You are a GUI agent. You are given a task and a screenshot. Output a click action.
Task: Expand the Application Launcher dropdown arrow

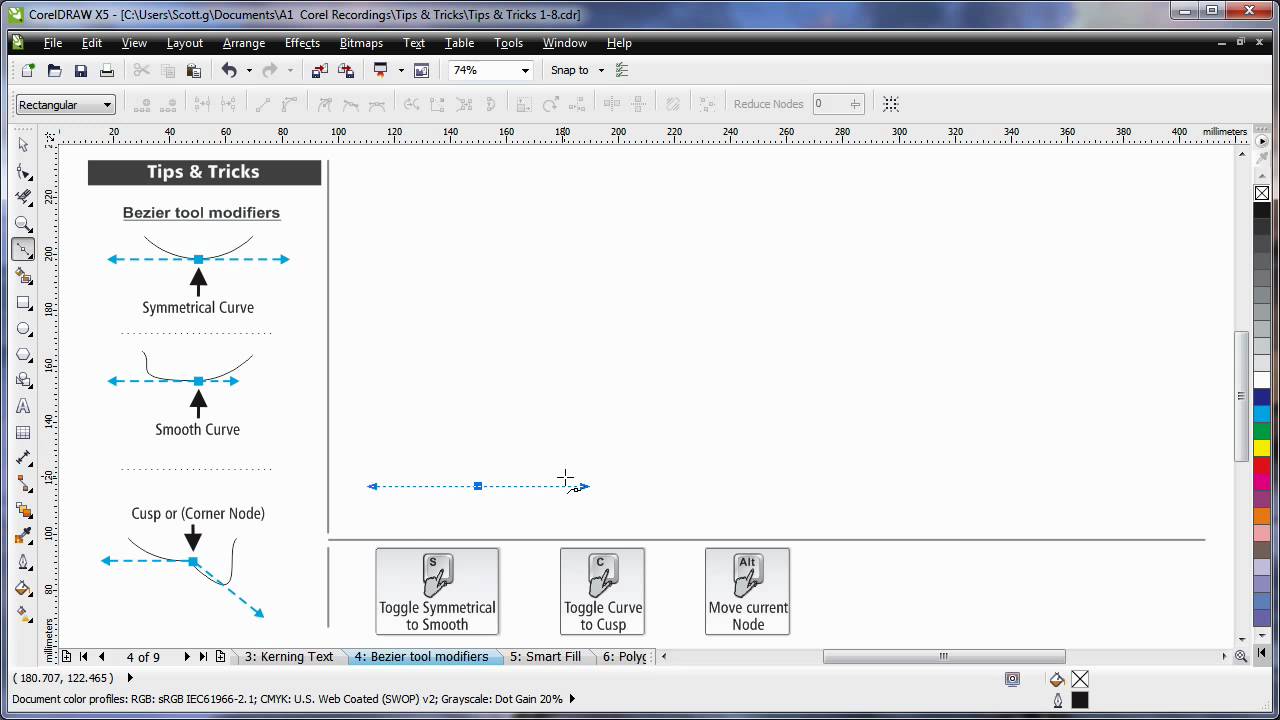401,70
